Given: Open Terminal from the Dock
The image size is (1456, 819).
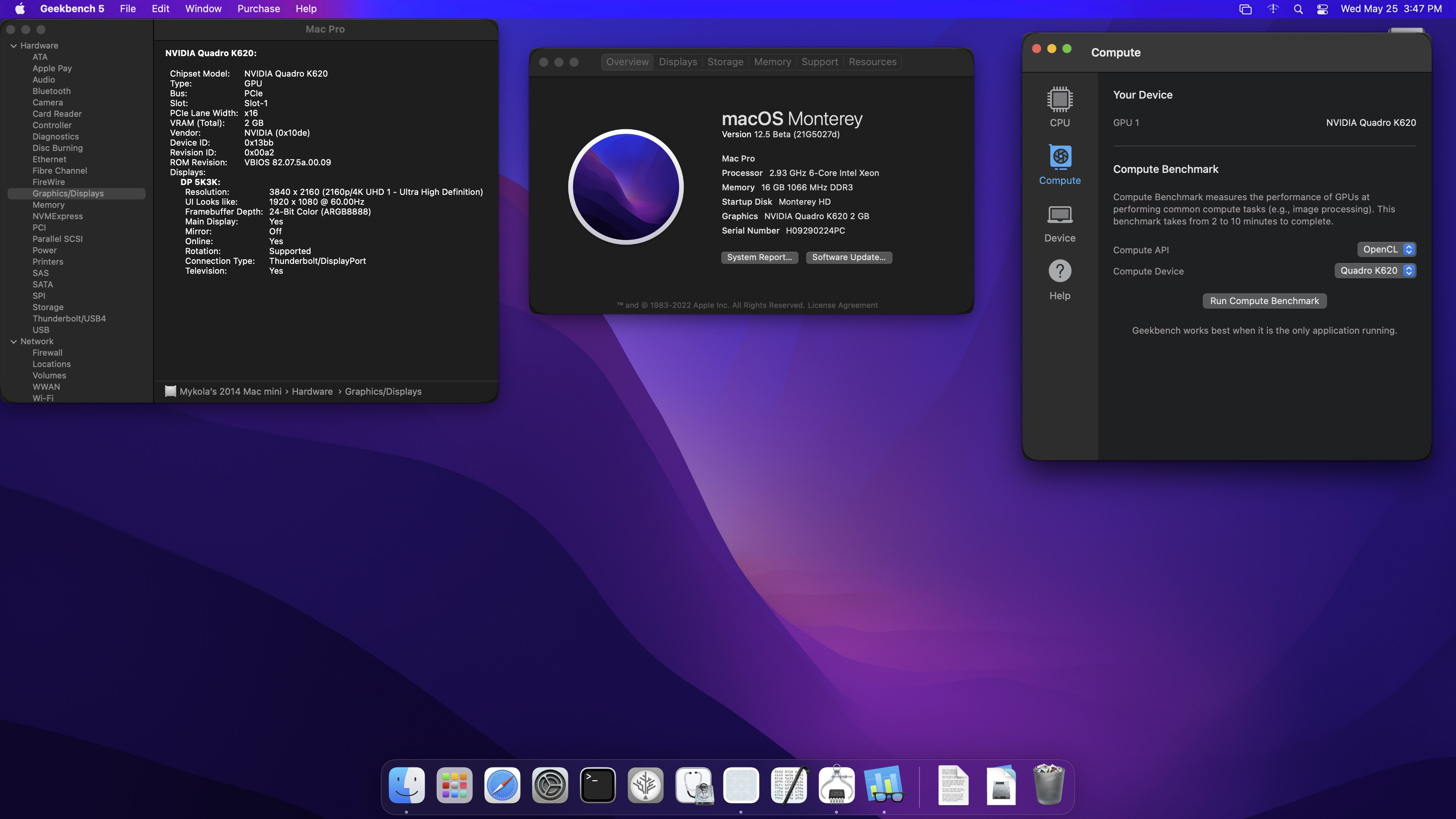Looking at the screenshot, I should (598, 785).
